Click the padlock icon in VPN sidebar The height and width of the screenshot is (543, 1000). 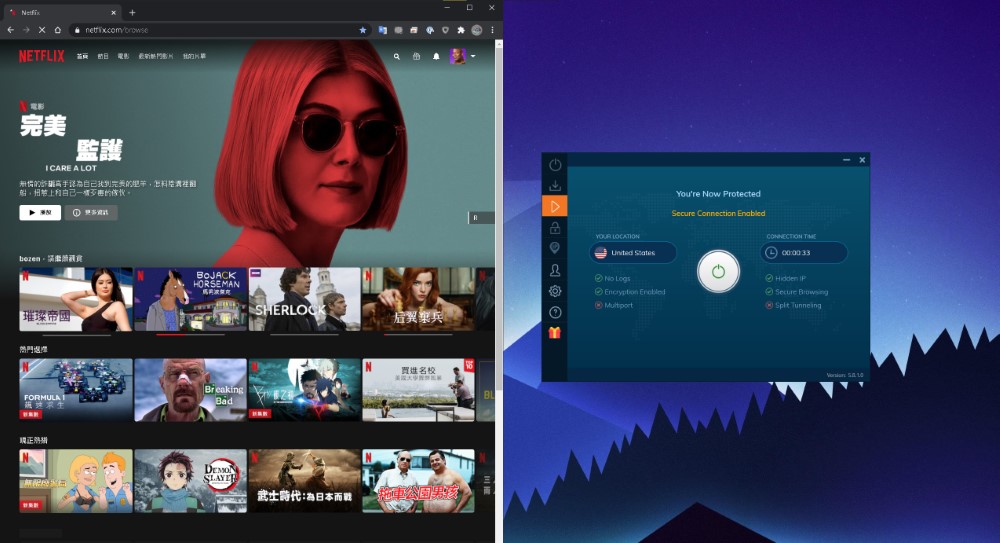(555, 228)
